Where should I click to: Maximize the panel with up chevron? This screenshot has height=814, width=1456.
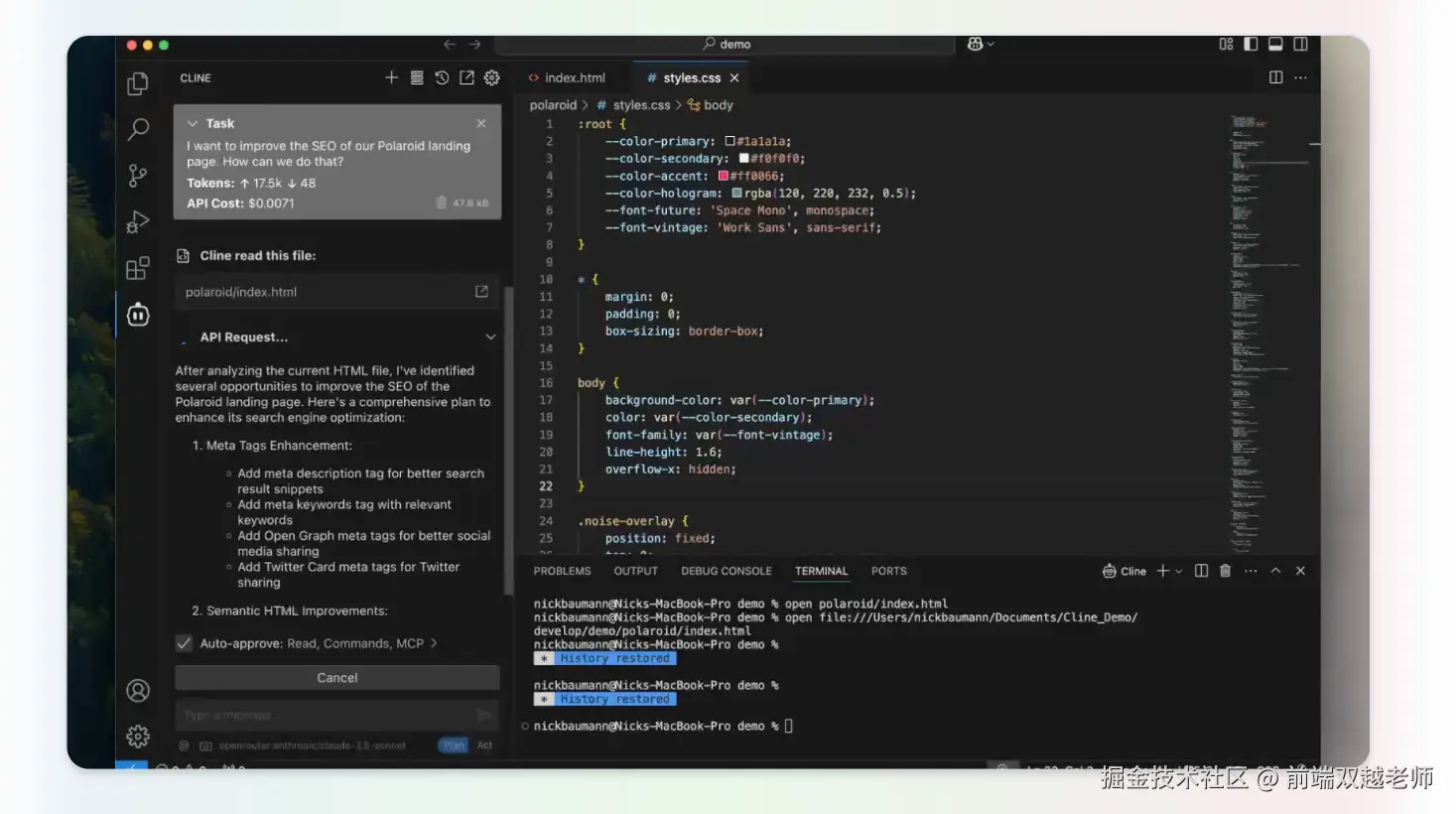pyautogui.click(x=1275, y=571)
